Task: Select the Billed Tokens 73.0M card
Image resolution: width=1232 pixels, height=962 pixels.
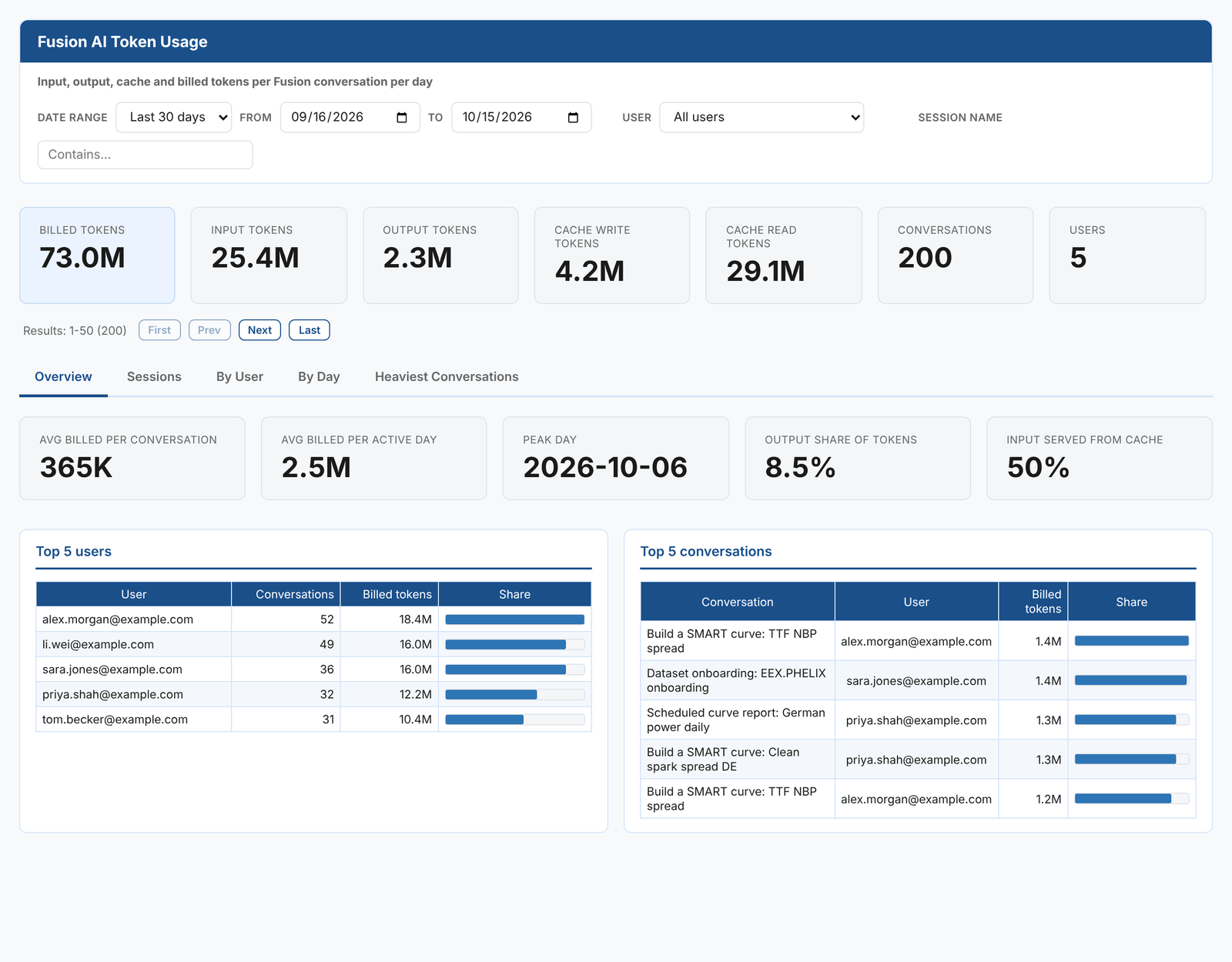Action: point(97,256)
